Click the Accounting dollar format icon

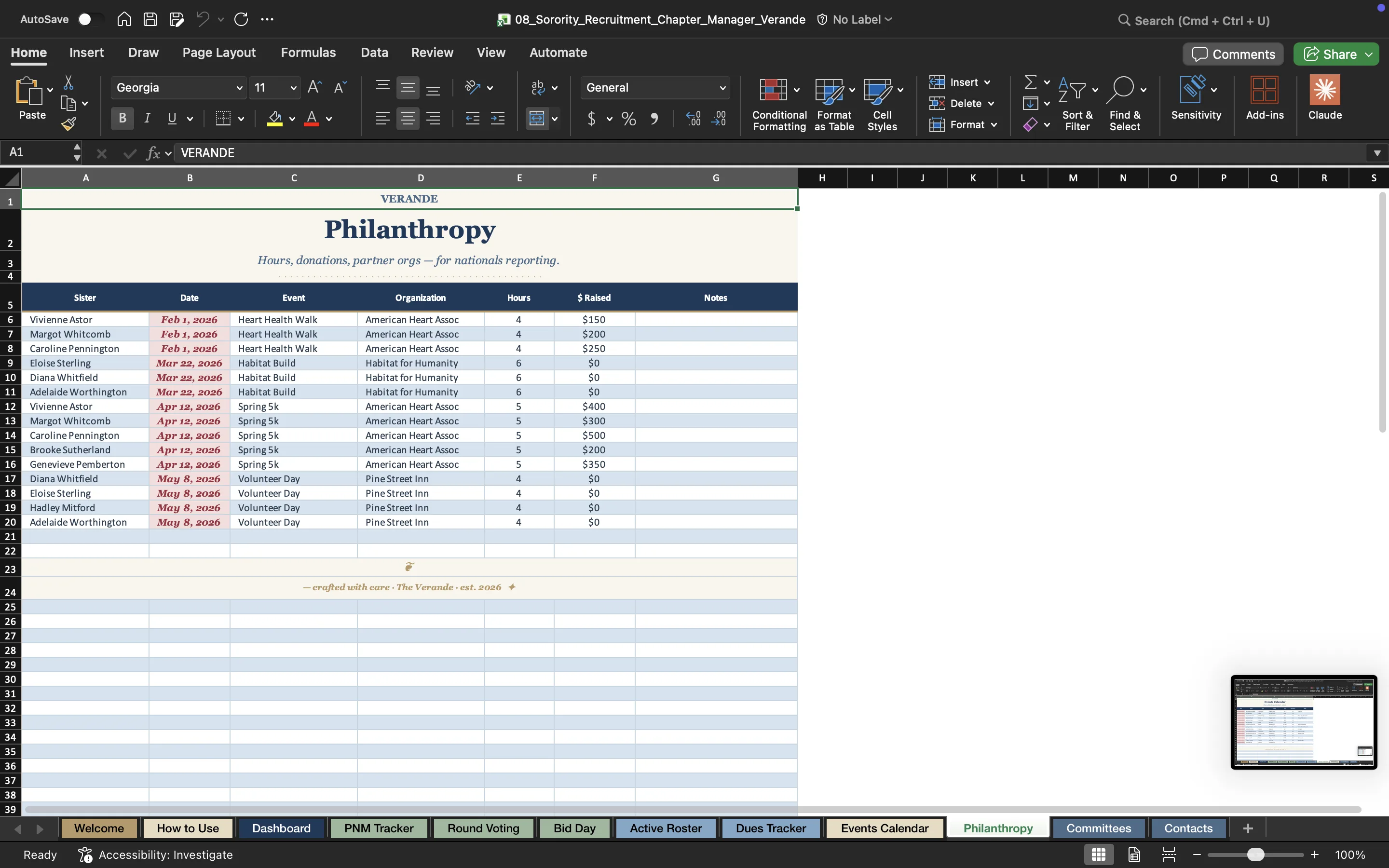click(x=591, y=119)
